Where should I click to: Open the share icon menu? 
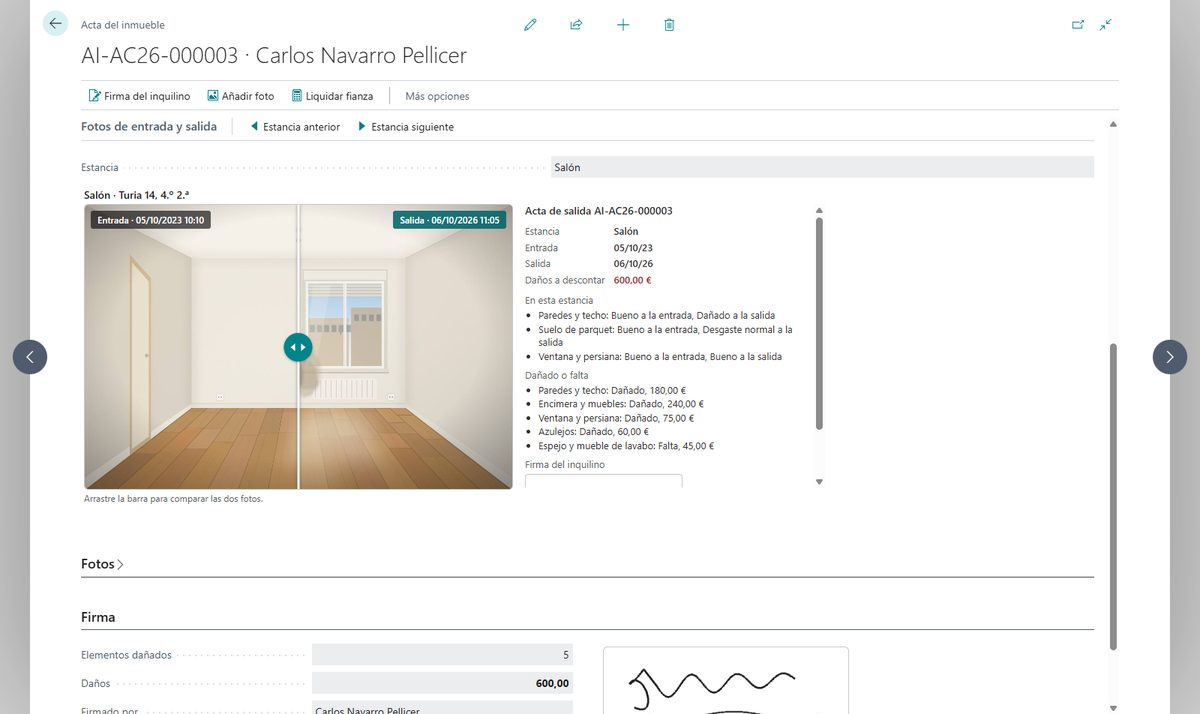[576, 25]
